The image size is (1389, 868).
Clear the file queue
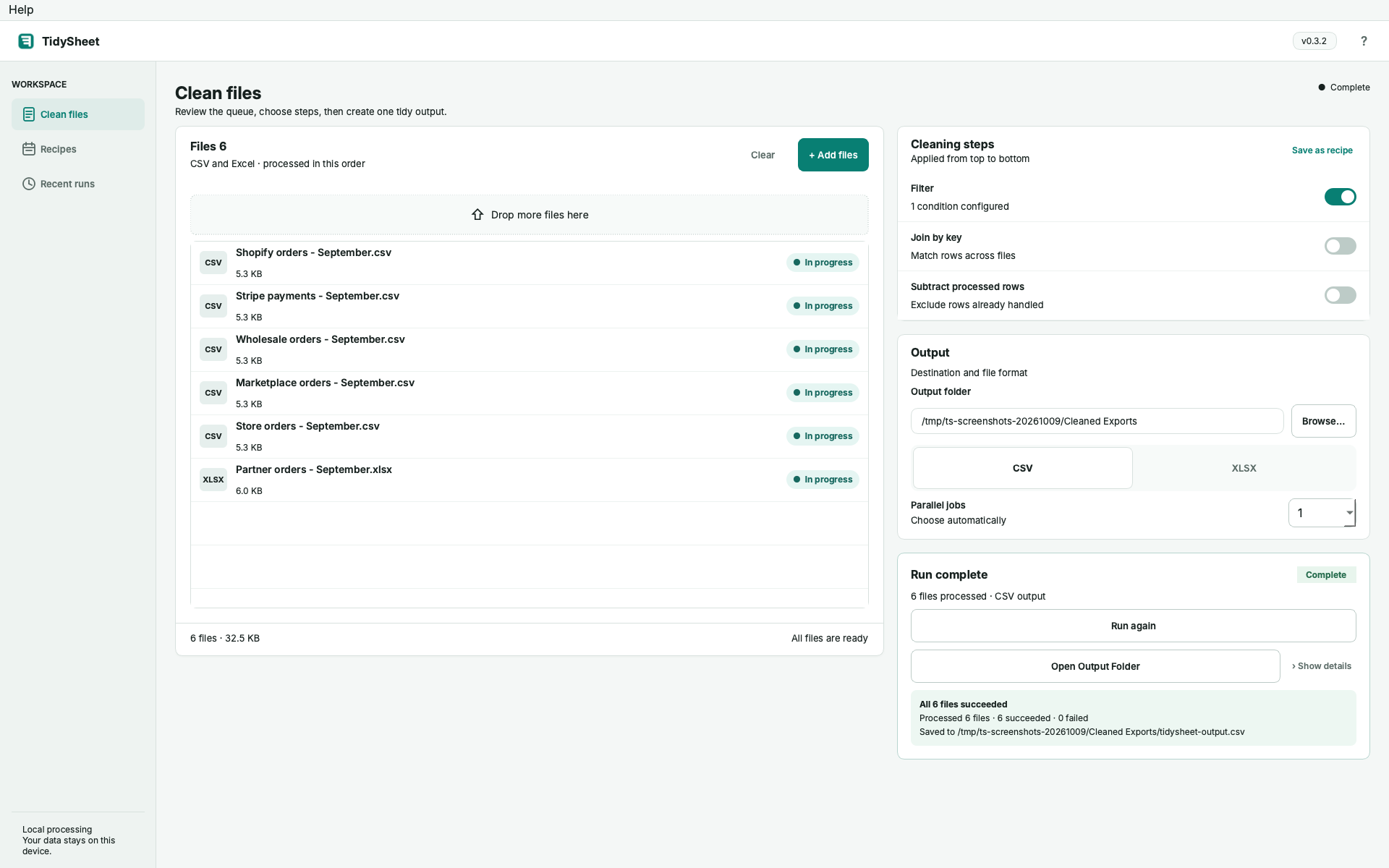pyautogui.click(x=763, y=155)
